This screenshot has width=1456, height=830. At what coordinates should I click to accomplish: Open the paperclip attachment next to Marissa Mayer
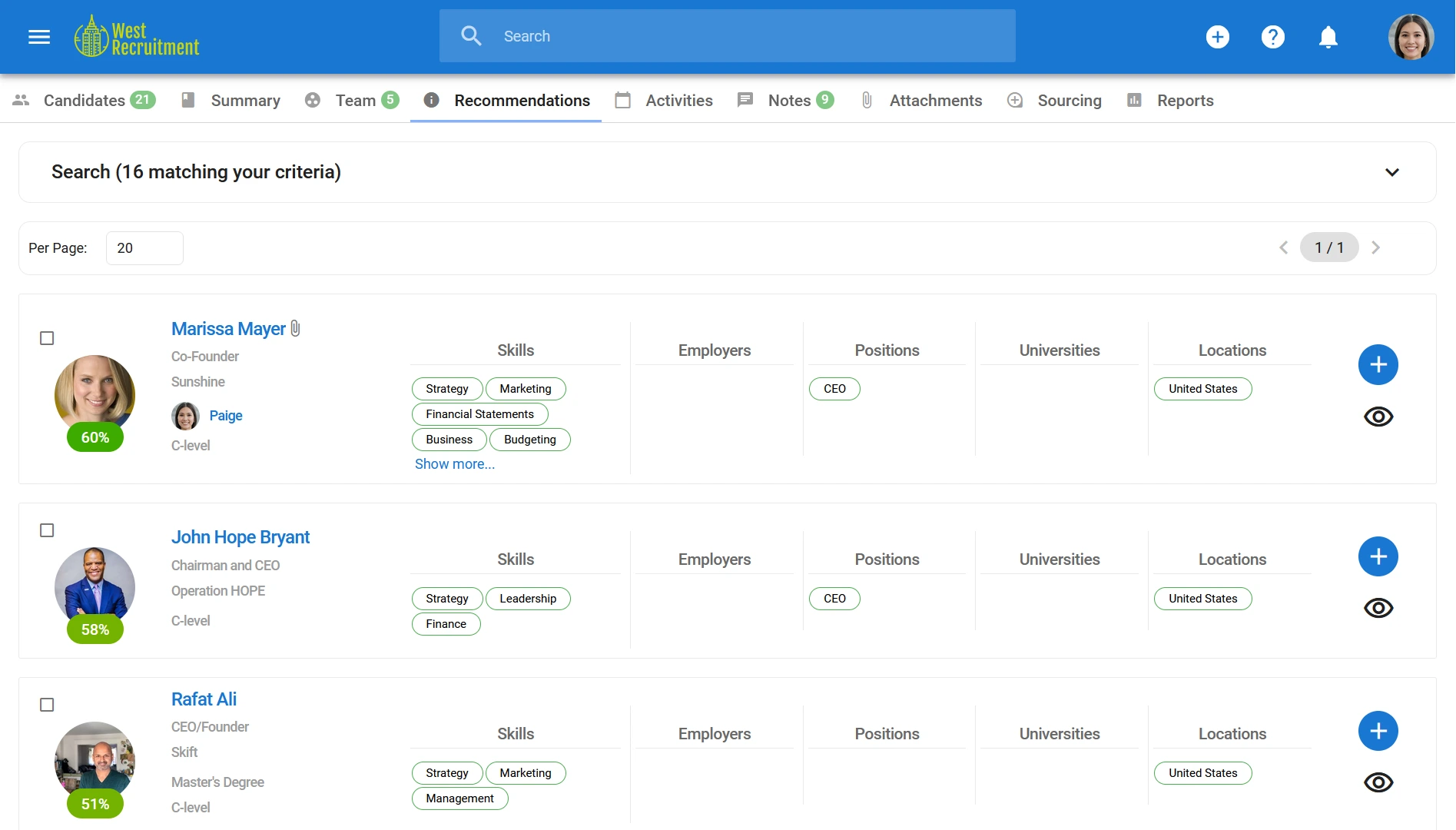click(x=295, y=328)
